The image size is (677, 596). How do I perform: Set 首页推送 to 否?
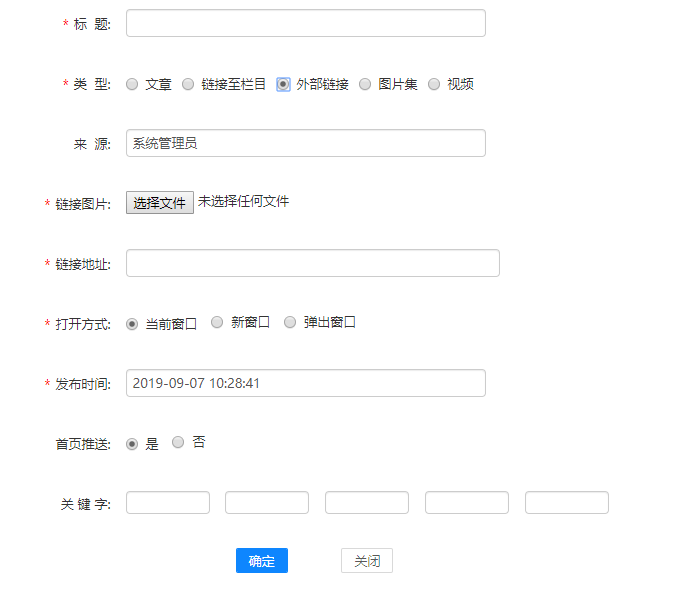(178, 442)
